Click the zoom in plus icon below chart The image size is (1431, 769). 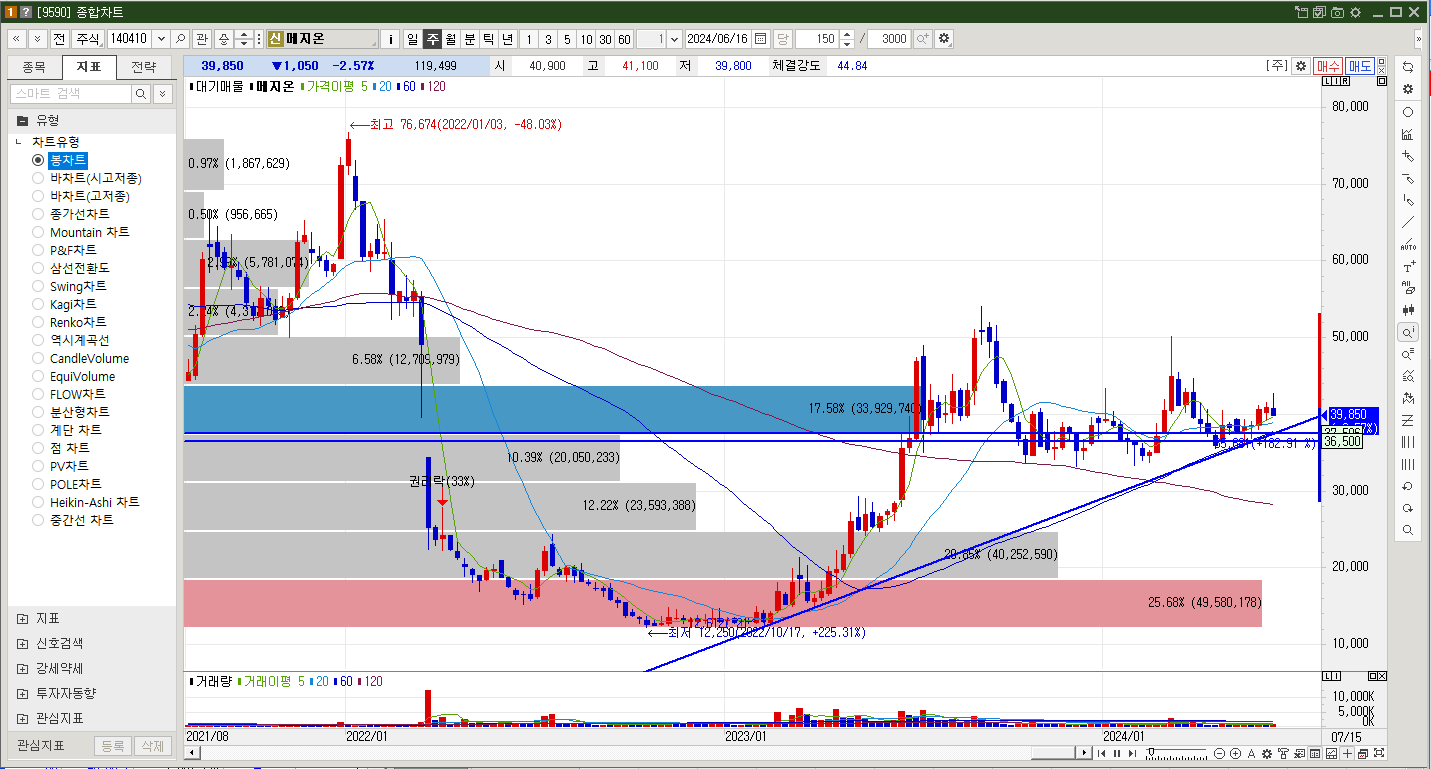pos(1236,753)
